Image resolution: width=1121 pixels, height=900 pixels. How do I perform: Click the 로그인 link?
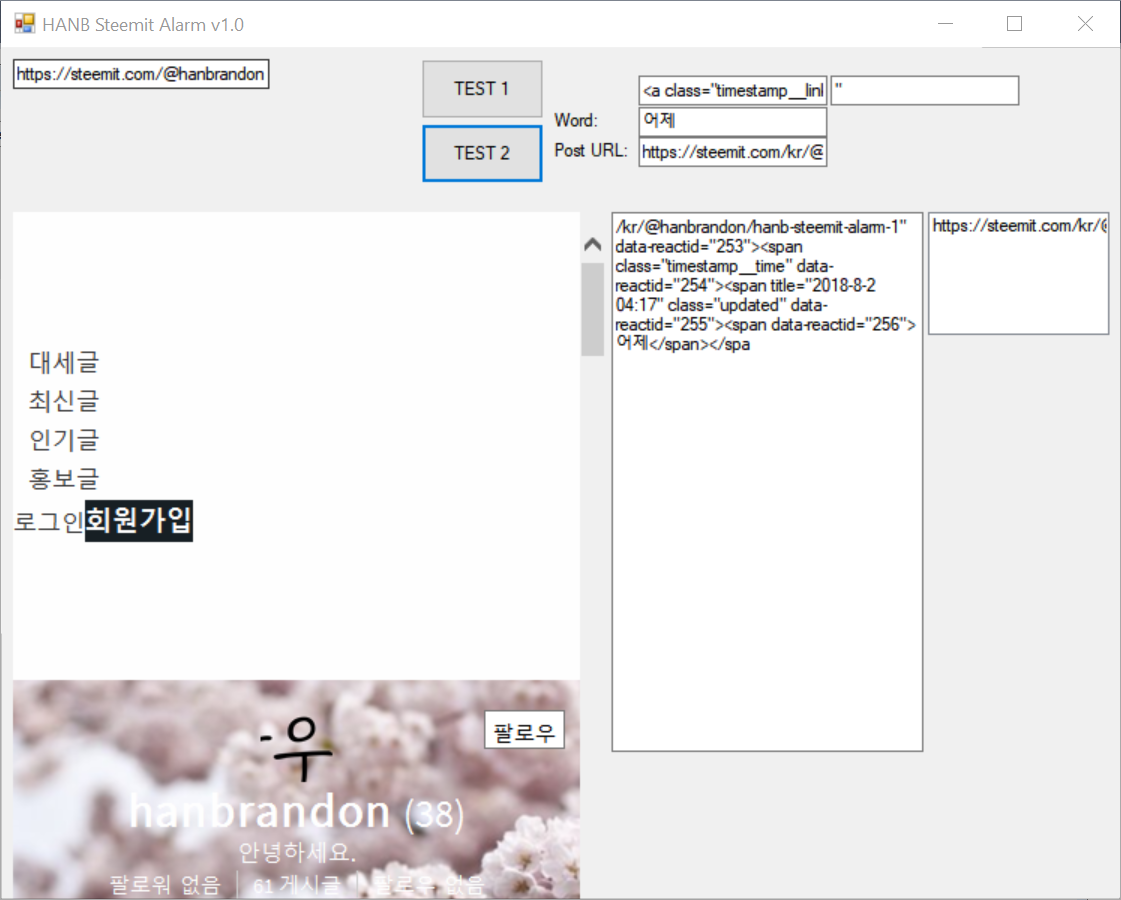coord(49,521)
